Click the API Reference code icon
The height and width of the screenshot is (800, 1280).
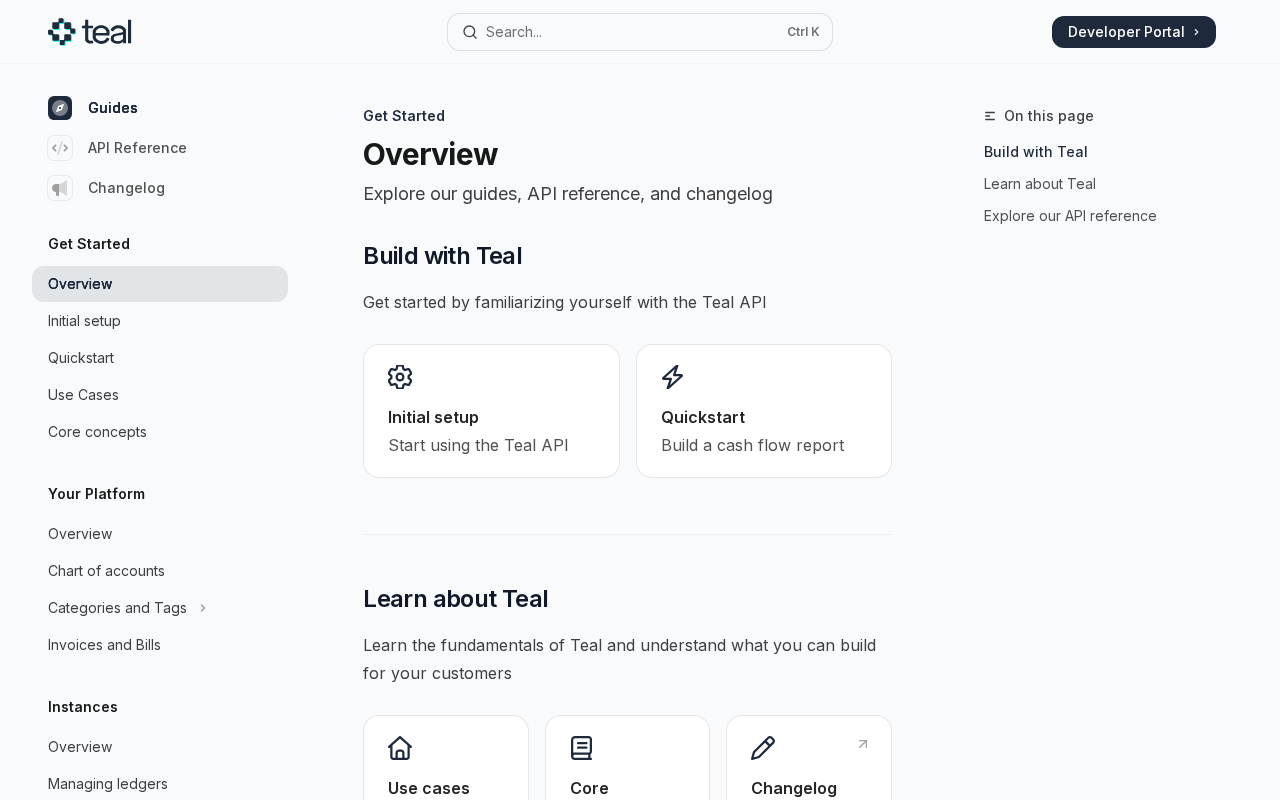click(60, 148)
